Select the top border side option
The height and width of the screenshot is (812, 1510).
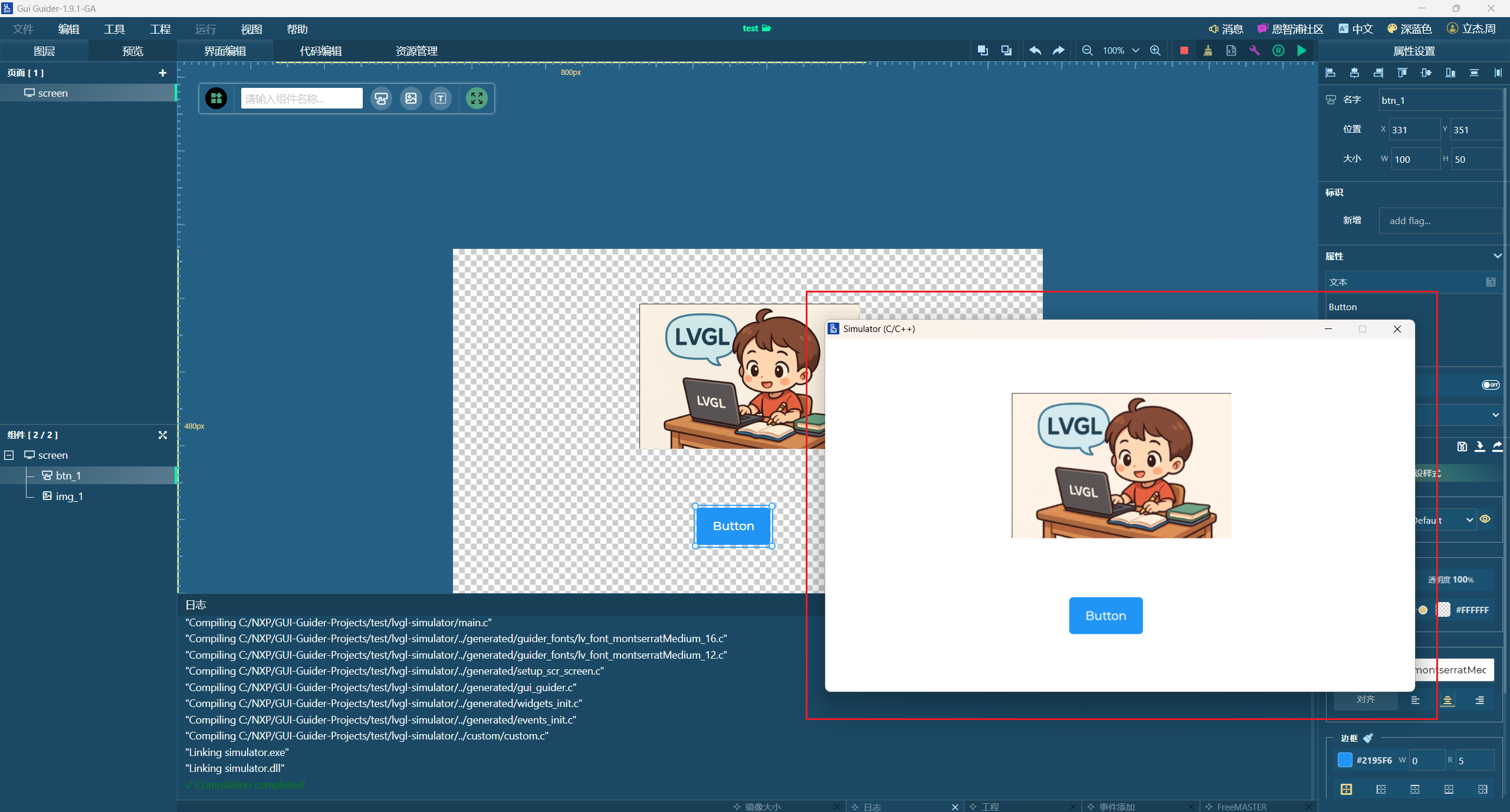[x=1415, y=790]
